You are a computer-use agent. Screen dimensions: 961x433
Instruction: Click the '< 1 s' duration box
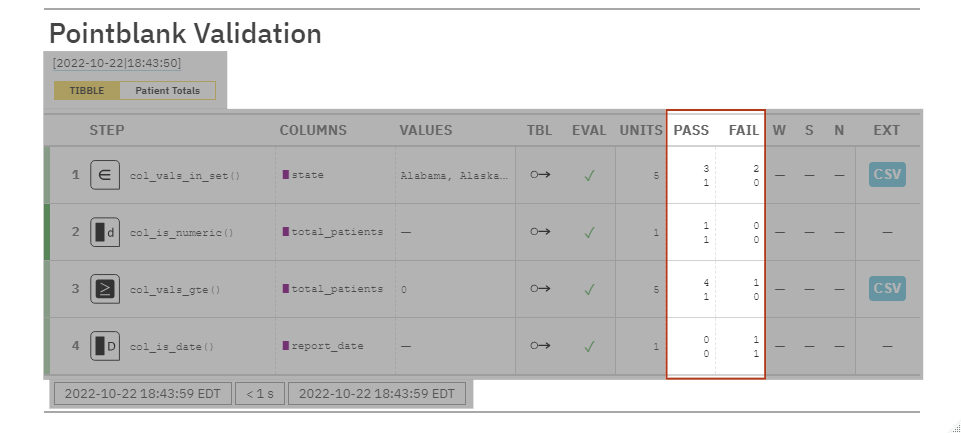pos(261,393)
